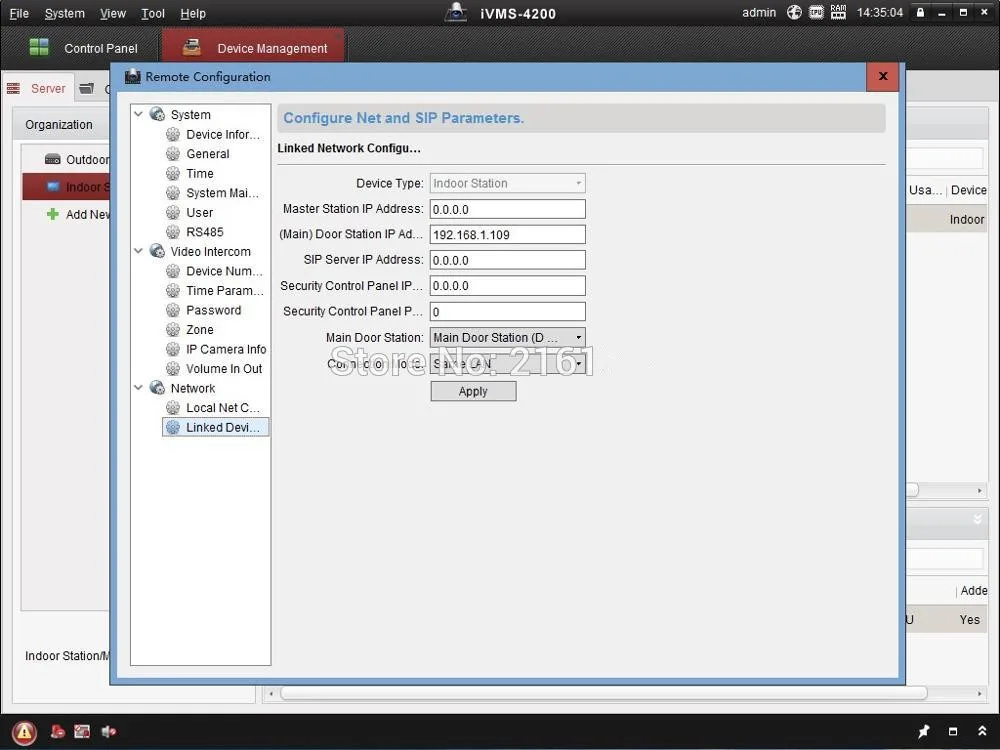The width and height of the screenshot is (1000, 750).
Task: Click the mute sound speaker icon
Action: coord(108,732)
